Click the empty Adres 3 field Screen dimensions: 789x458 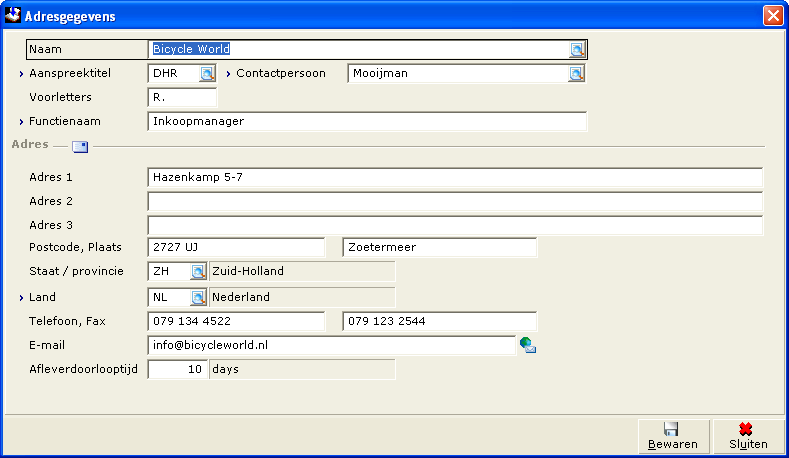pyautogui.click(x=455, y=225)
